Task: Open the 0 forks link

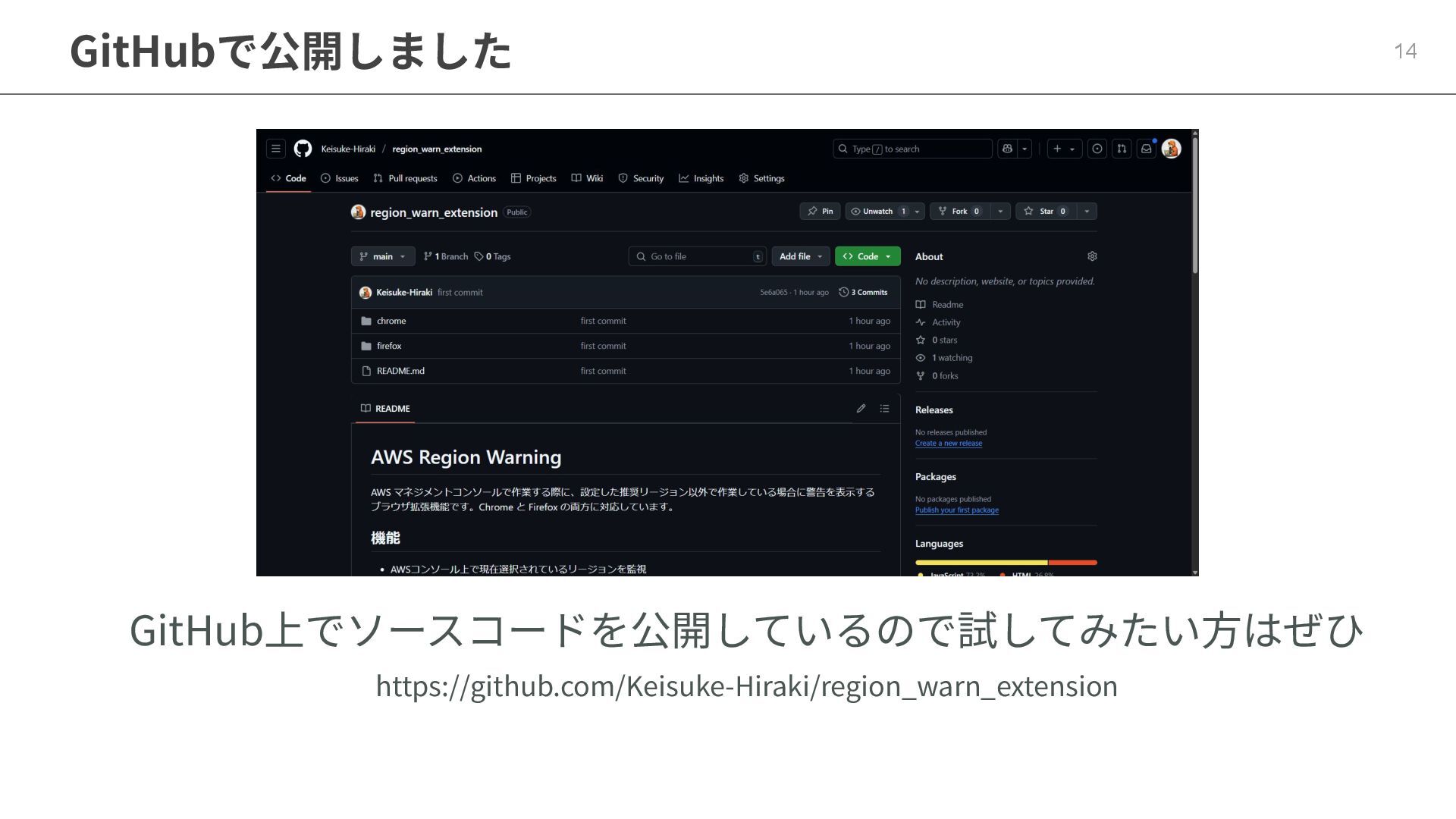Action: click(937, 375)
